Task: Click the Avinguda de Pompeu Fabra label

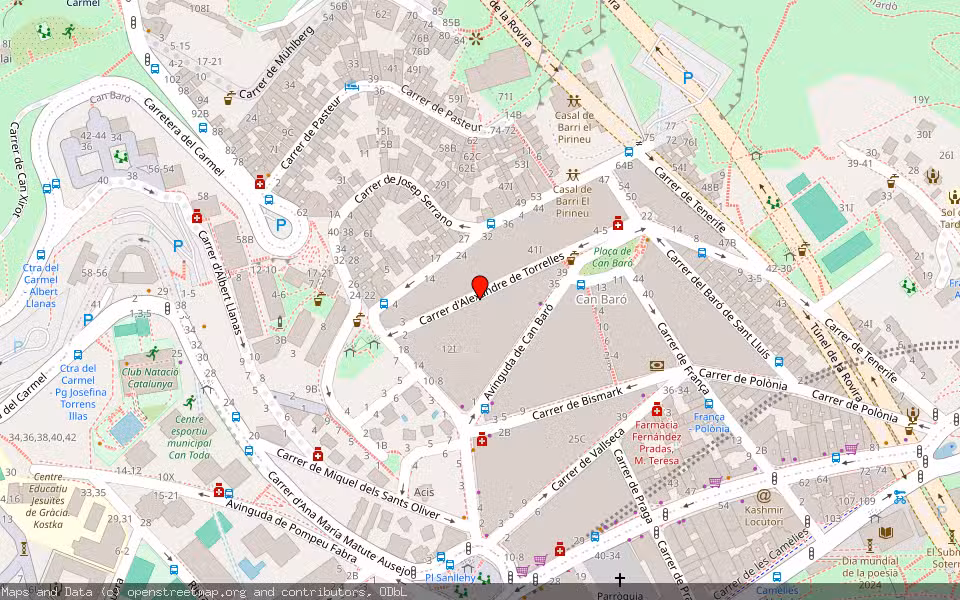Action: (291, 531)
